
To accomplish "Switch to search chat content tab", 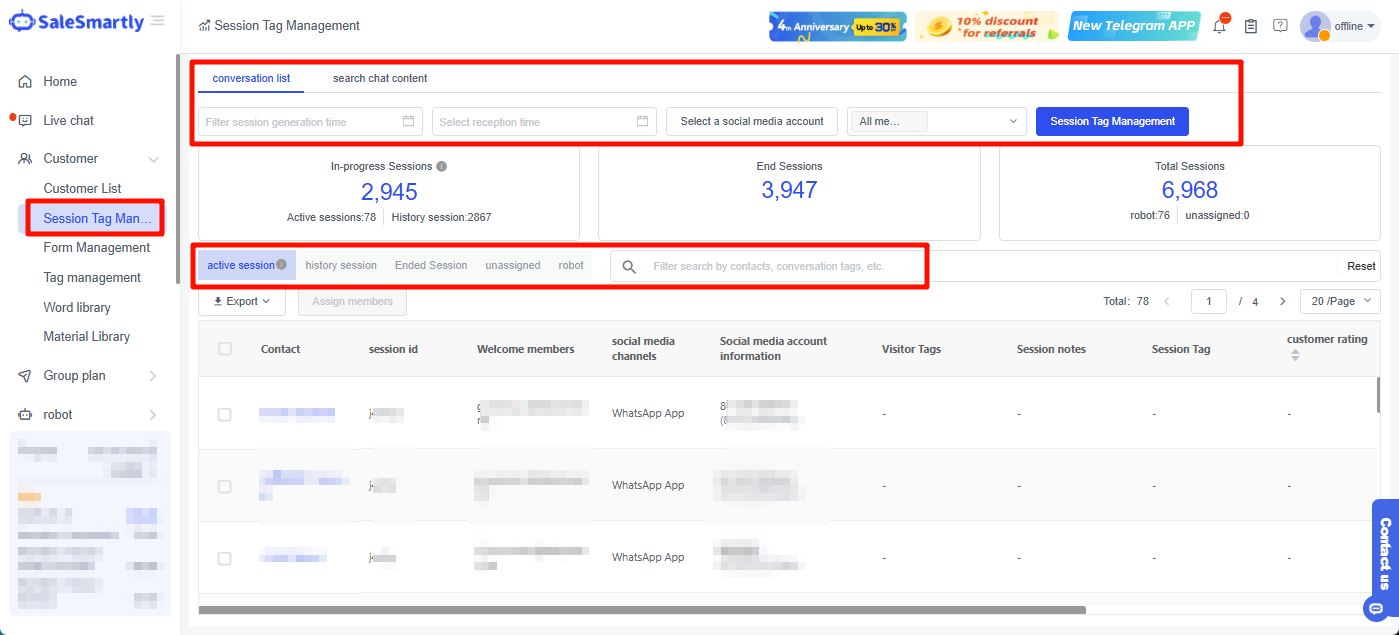I will coord(380,78).
